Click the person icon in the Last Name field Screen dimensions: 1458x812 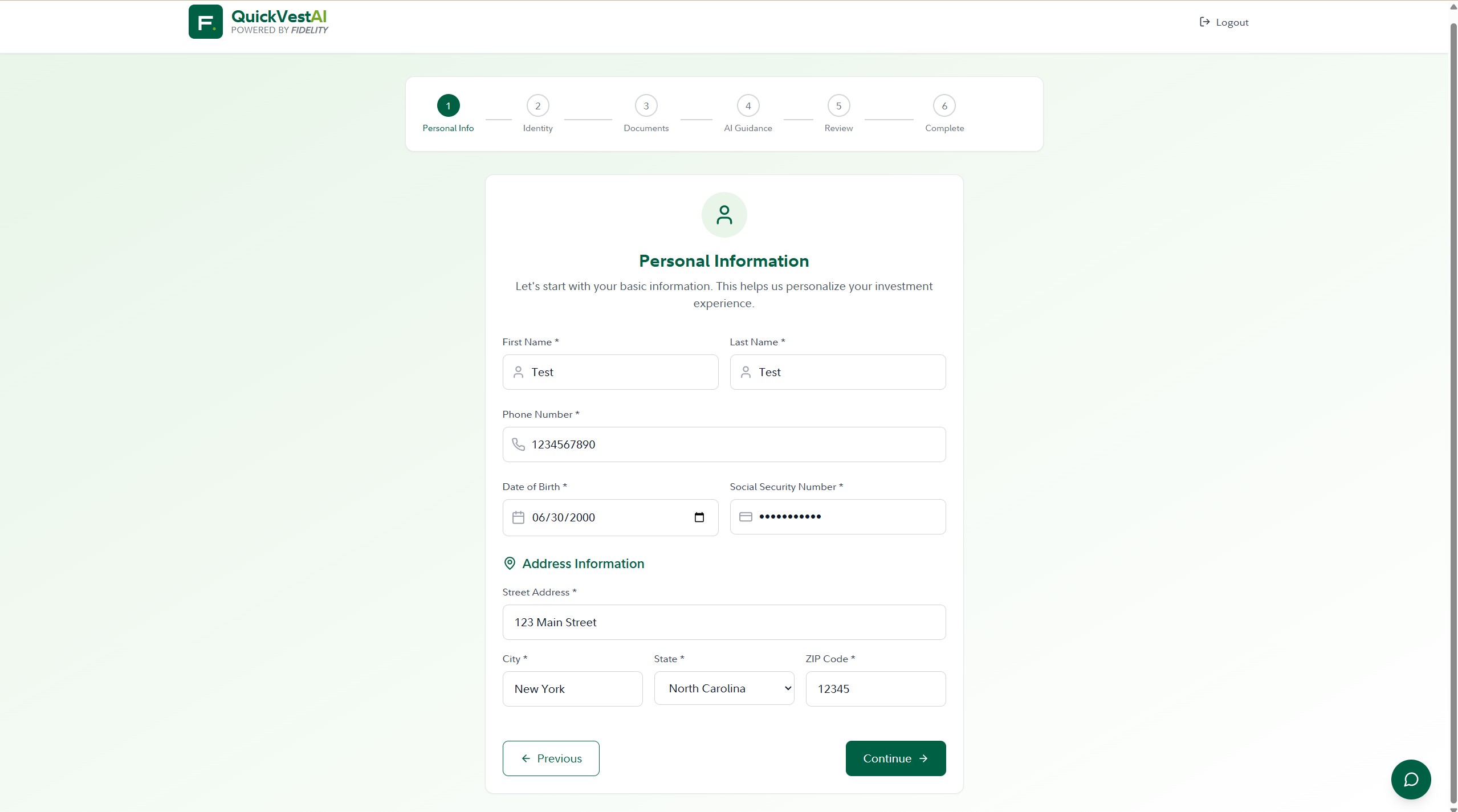(746, 372)
